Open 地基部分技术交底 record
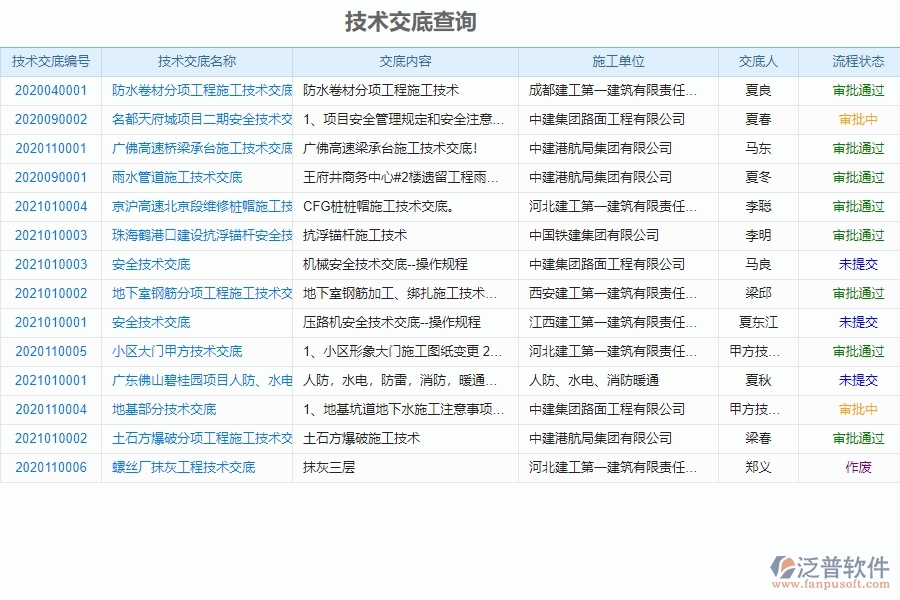Screen dimensions: 900x600 click(163, 409)
